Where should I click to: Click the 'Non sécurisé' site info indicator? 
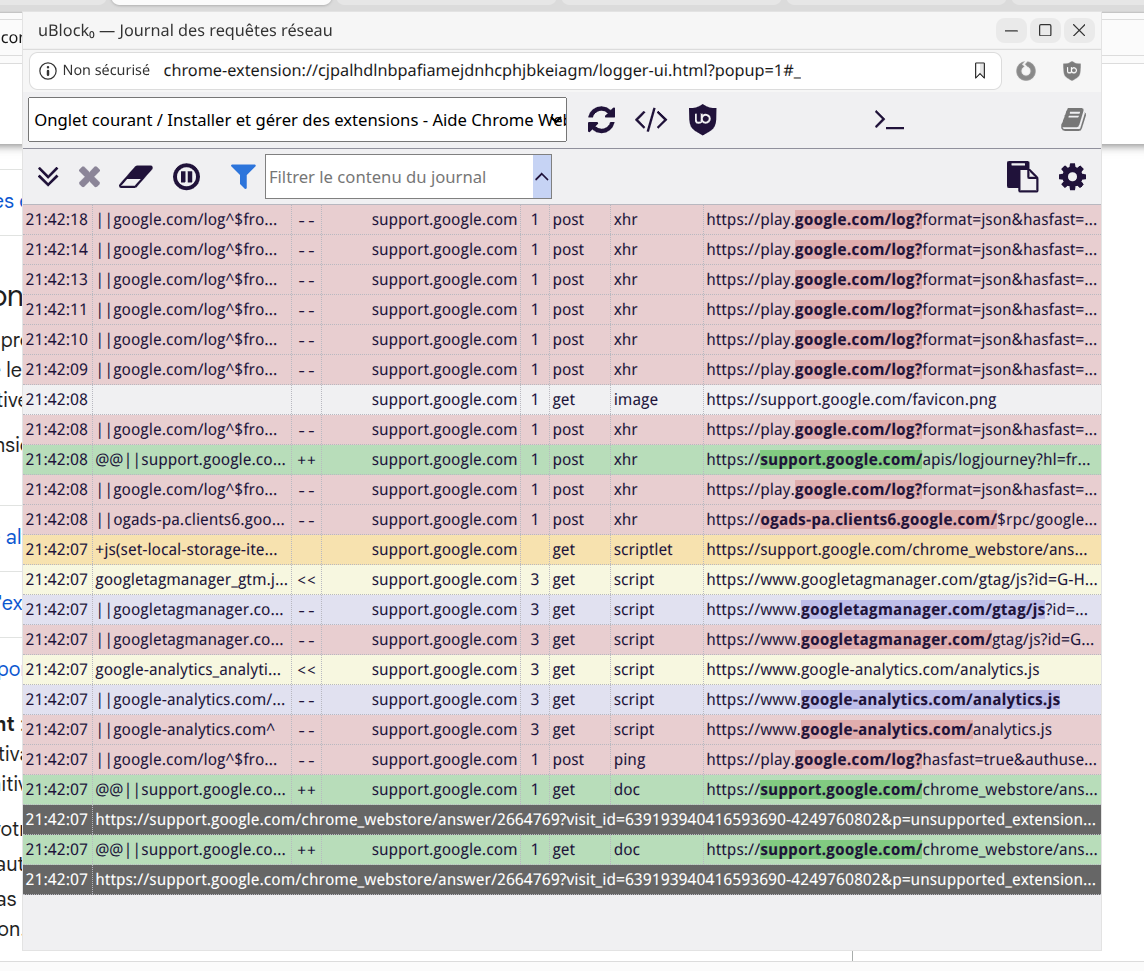pyautogui.click(x=94, y=71)
